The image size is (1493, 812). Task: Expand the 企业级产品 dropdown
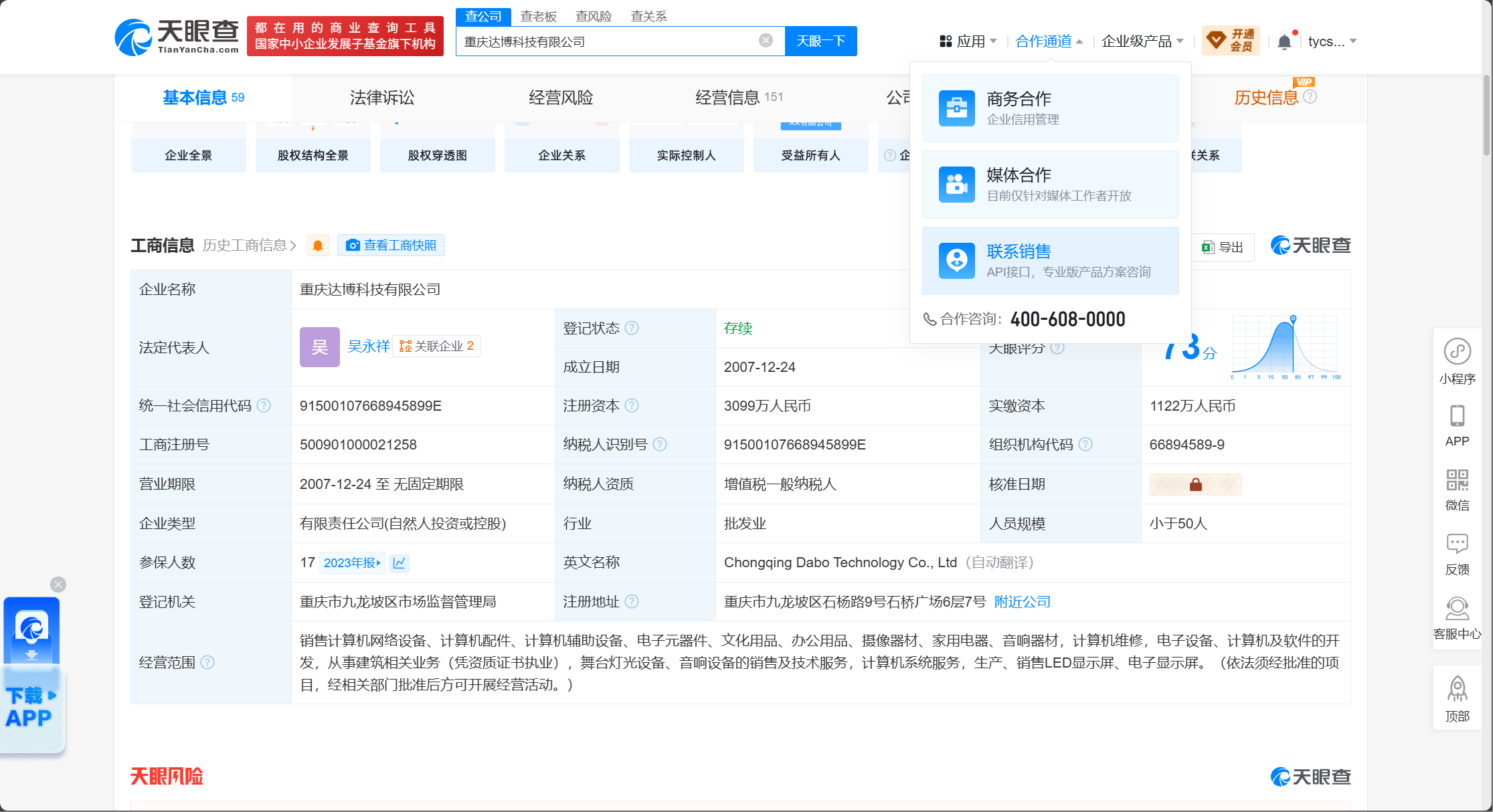[x=1142, y=41]
